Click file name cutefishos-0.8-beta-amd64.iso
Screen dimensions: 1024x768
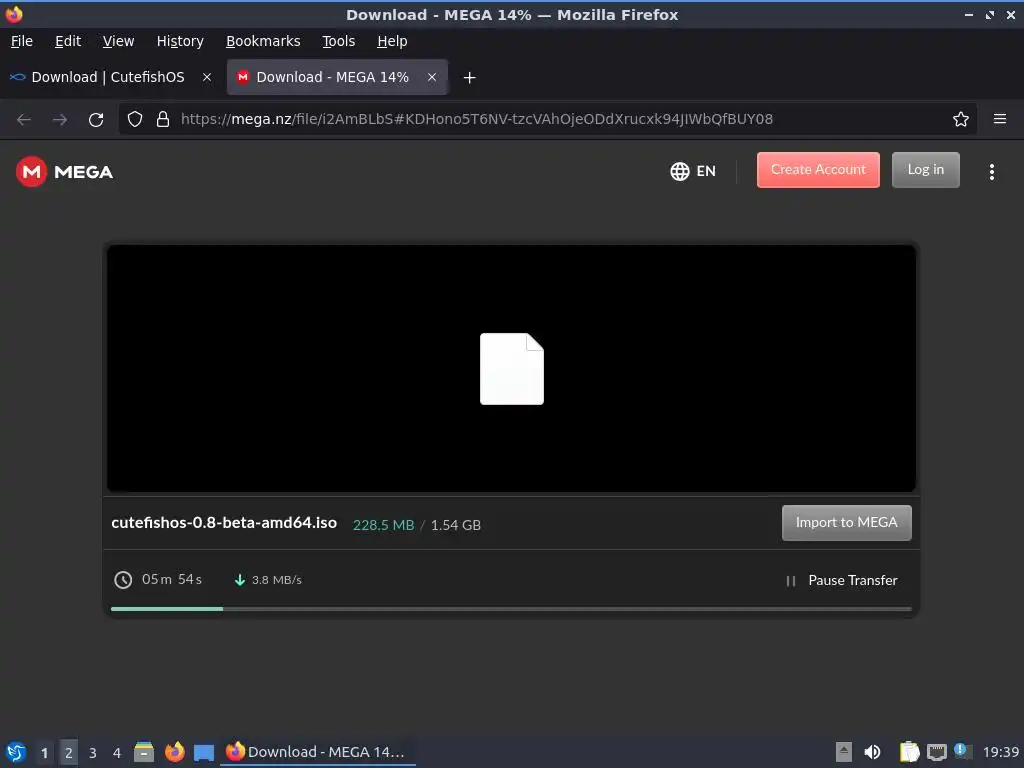(x=224, y=523)
